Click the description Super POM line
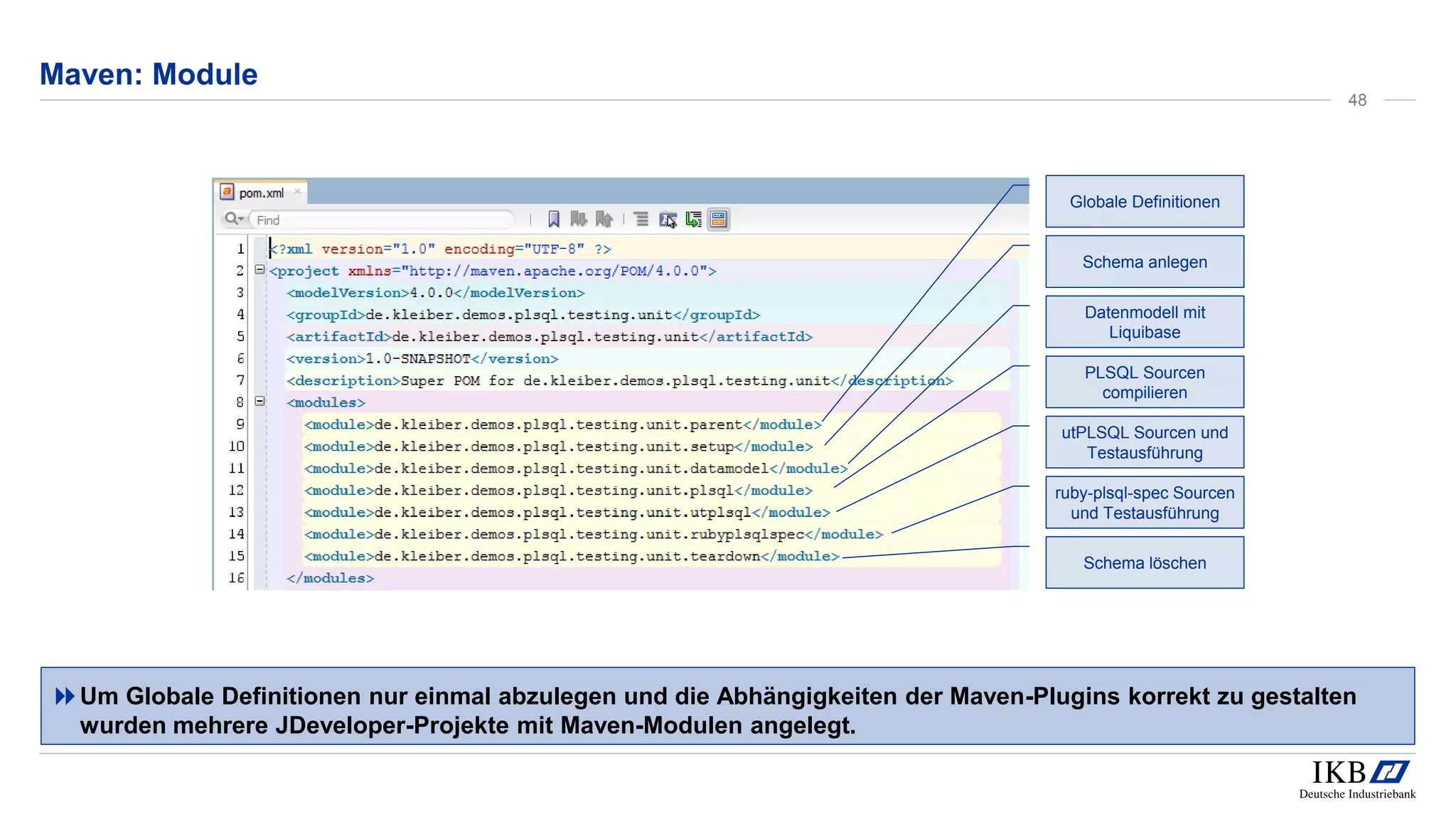Viewport: 1456px width, 819px height. click(x=619, y=381)
